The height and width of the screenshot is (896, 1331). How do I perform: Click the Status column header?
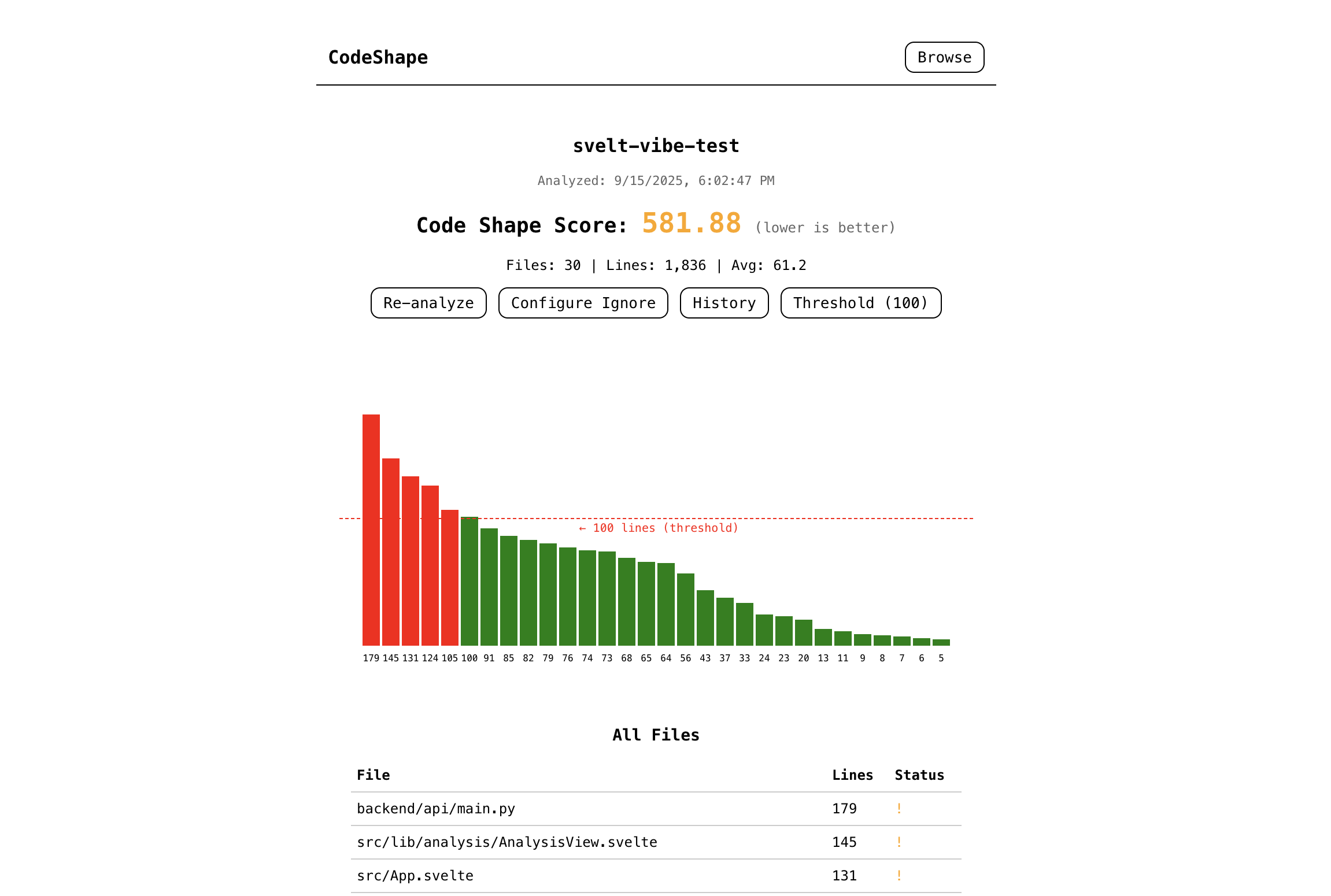click(x=919, y=775)
